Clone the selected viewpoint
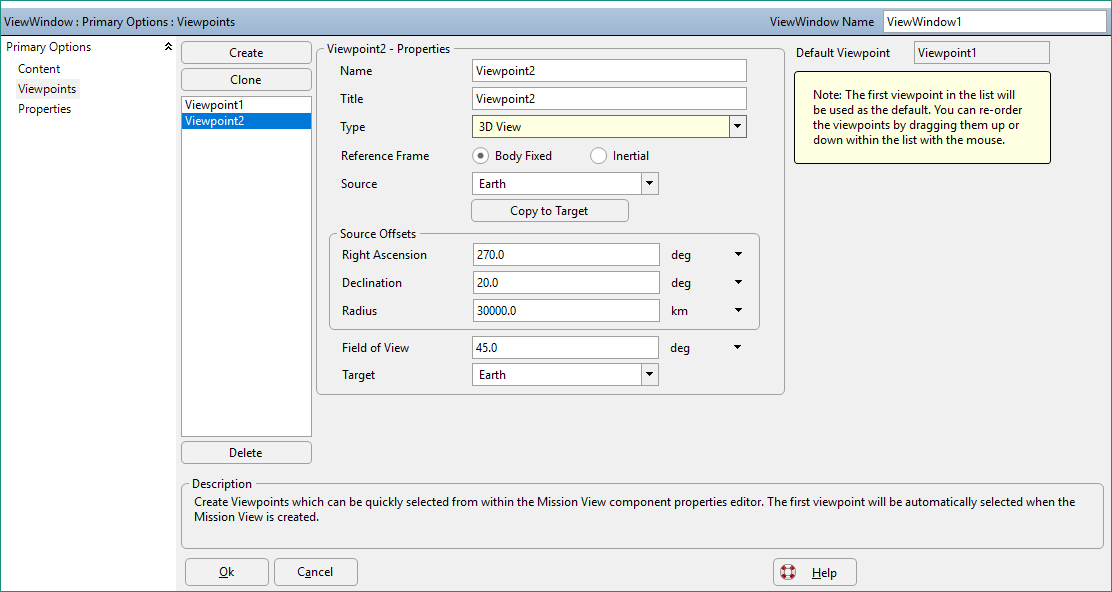1112x592 pixels. (x=245, y=79)
